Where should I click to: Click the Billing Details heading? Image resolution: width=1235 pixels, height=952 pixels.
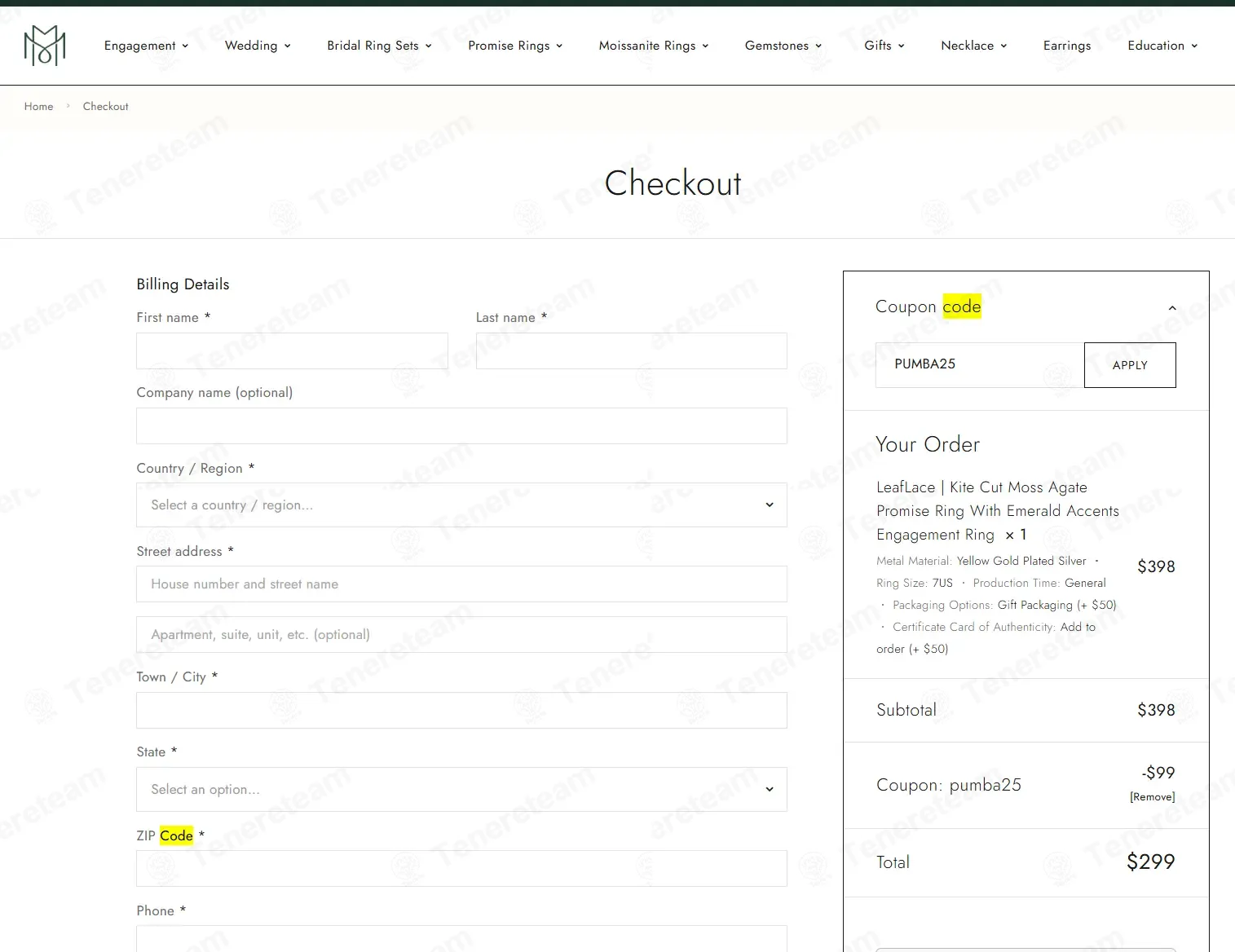[x=183, y=284]
